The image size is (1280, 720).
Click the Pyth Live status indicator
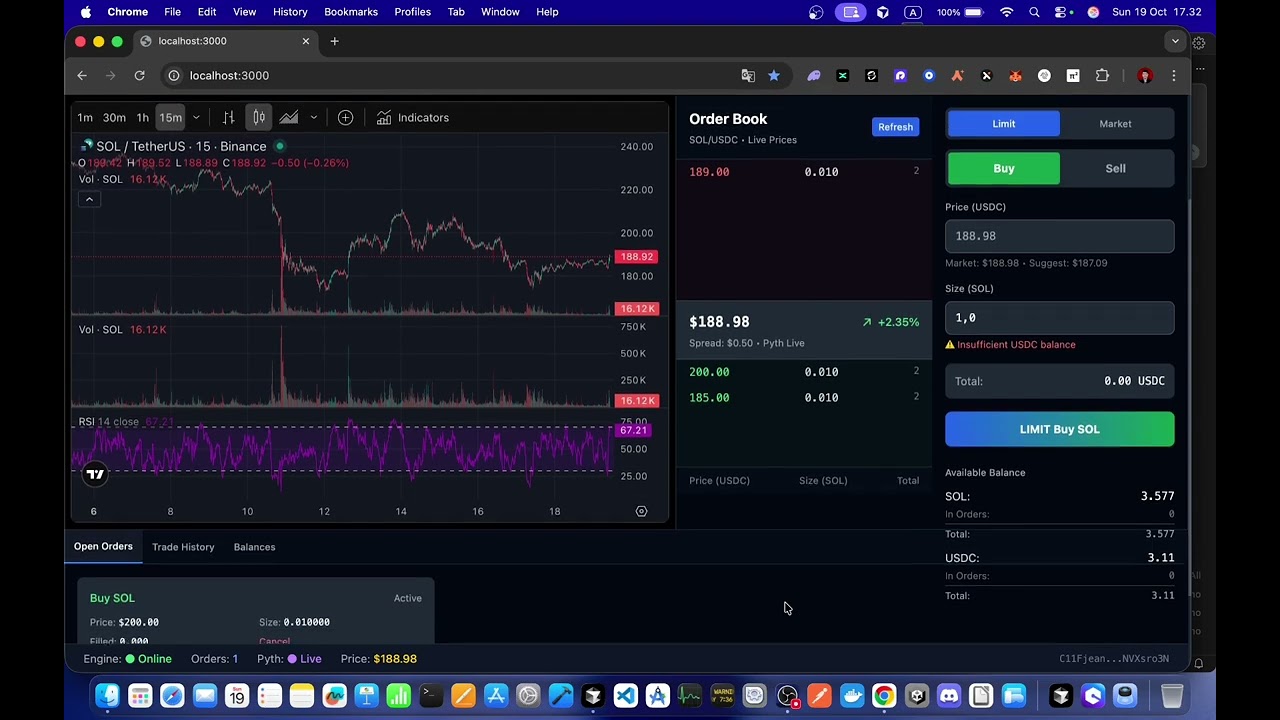(x=289, y=659)
